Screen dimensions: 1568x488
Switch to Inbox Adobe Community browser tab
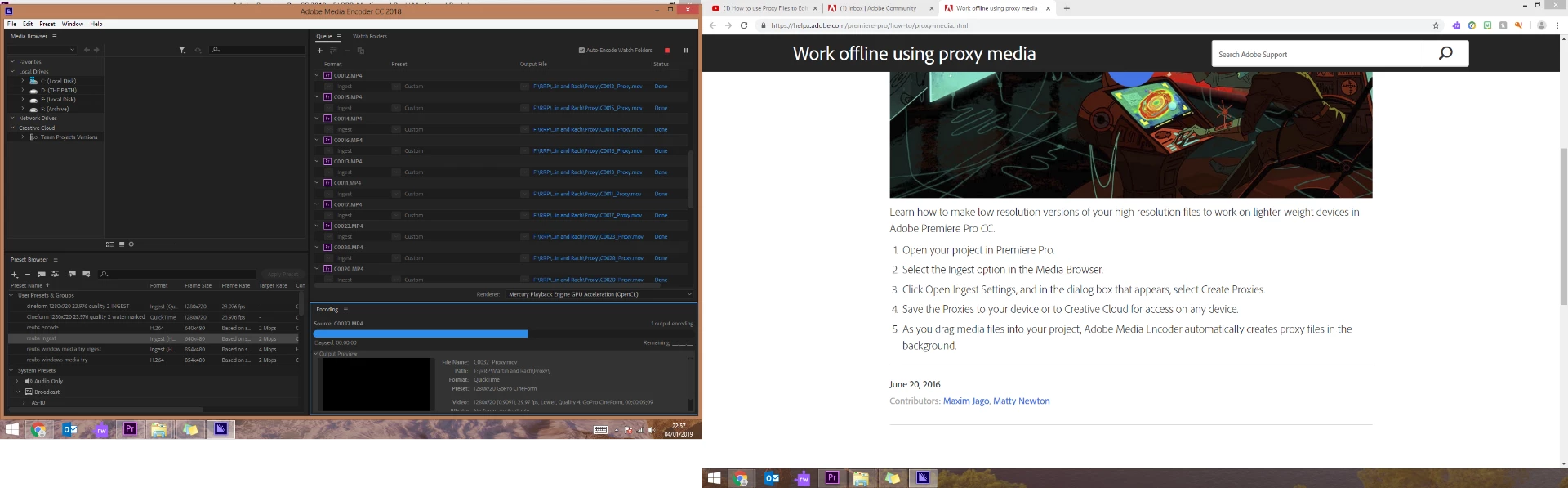point(881,8)
